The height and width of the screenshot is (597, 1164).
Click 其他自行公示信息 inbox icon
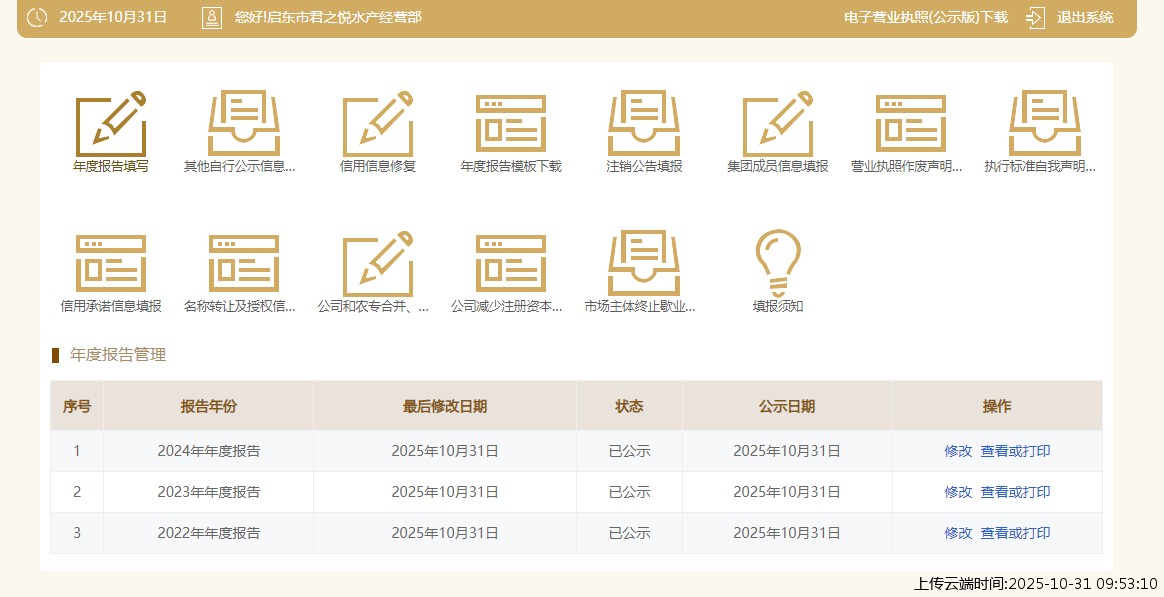[244, 125]
